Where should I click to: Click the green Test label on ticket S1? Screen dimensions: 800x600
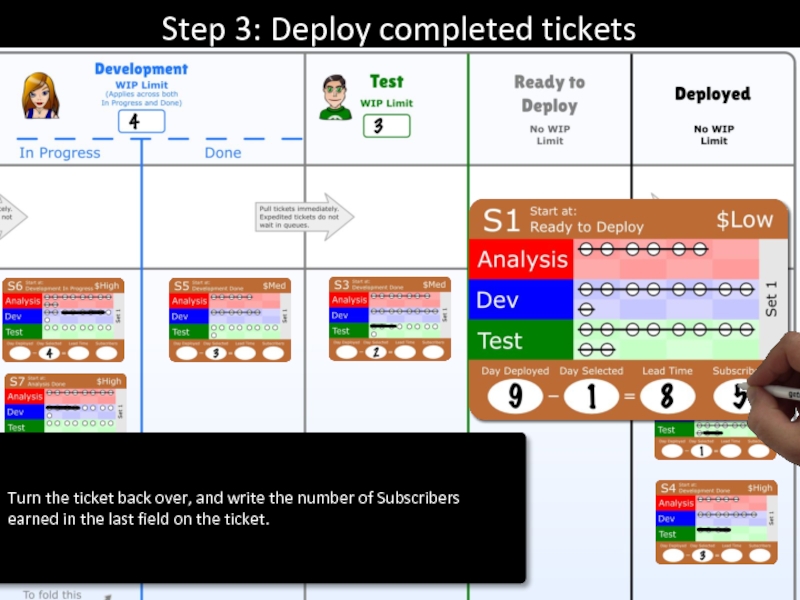[x=521, y=340]
